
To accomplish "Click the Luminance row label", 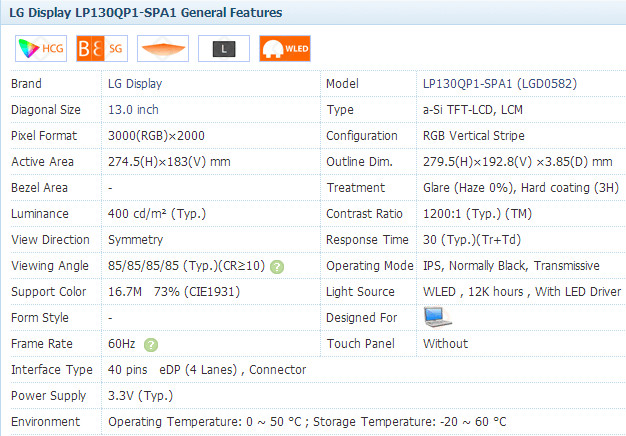I will 40,213.
